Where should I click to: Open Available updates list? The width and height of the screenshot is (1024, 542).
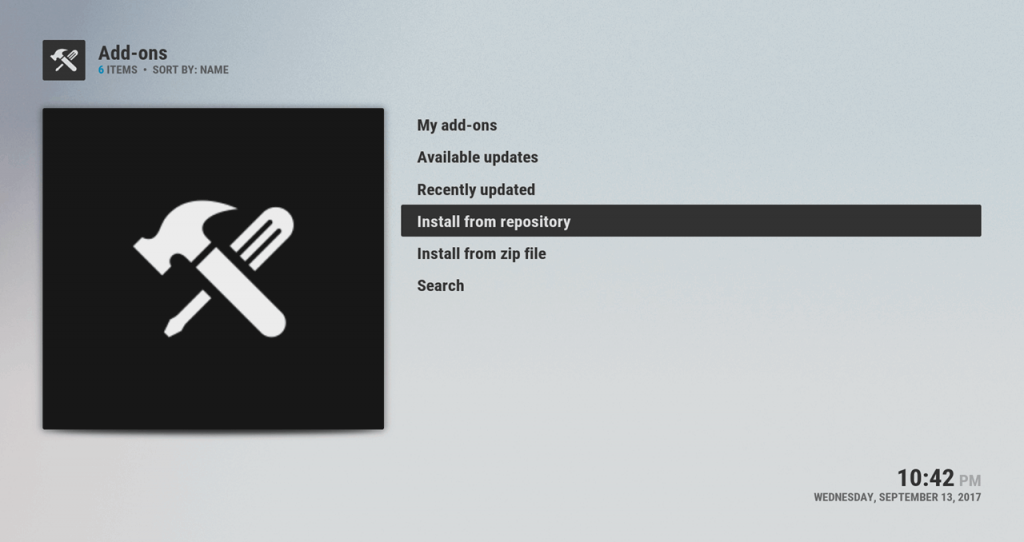click(477, 157)
